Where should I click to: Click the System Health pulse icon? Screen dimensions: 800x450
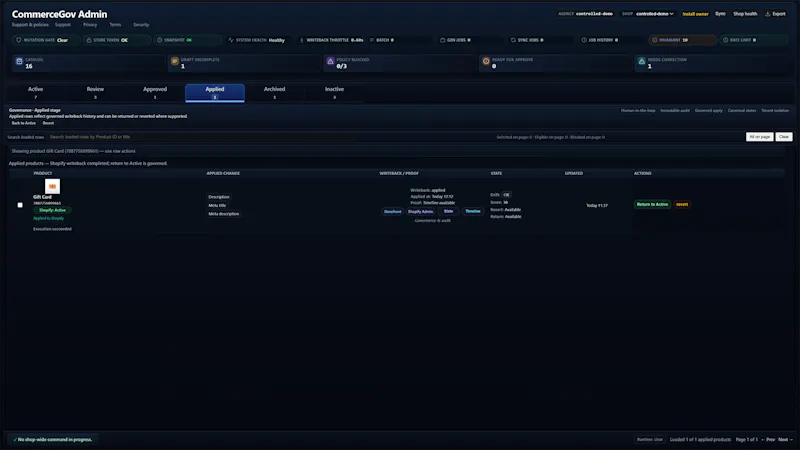[231, 40]
